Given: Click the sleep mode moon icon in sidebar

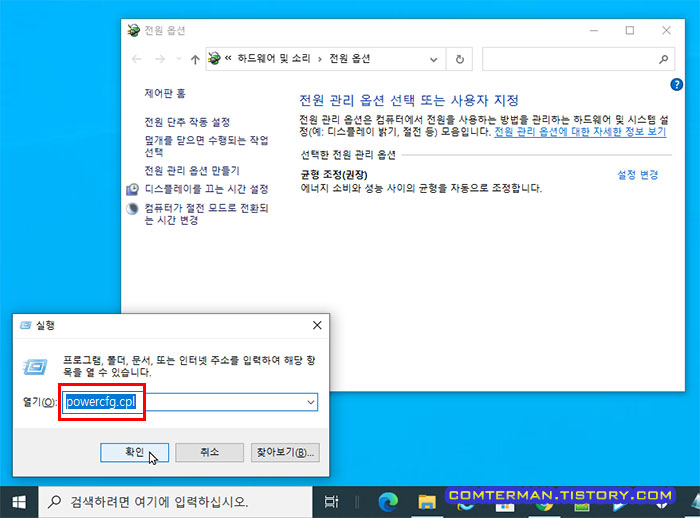Looking at the screenshot, I should (133, 209).
